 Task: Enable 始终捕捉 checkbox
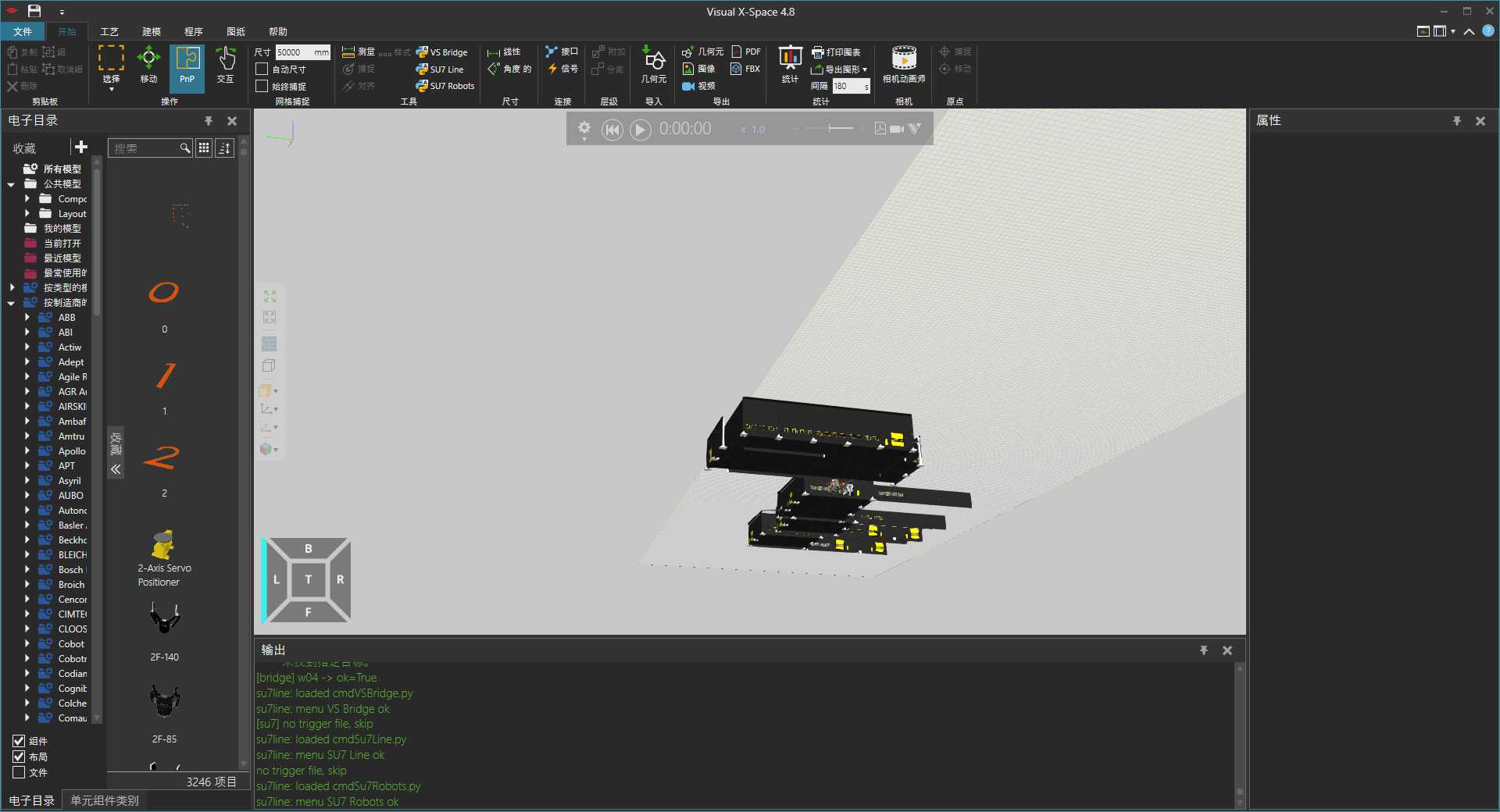(x=262, y=87)
